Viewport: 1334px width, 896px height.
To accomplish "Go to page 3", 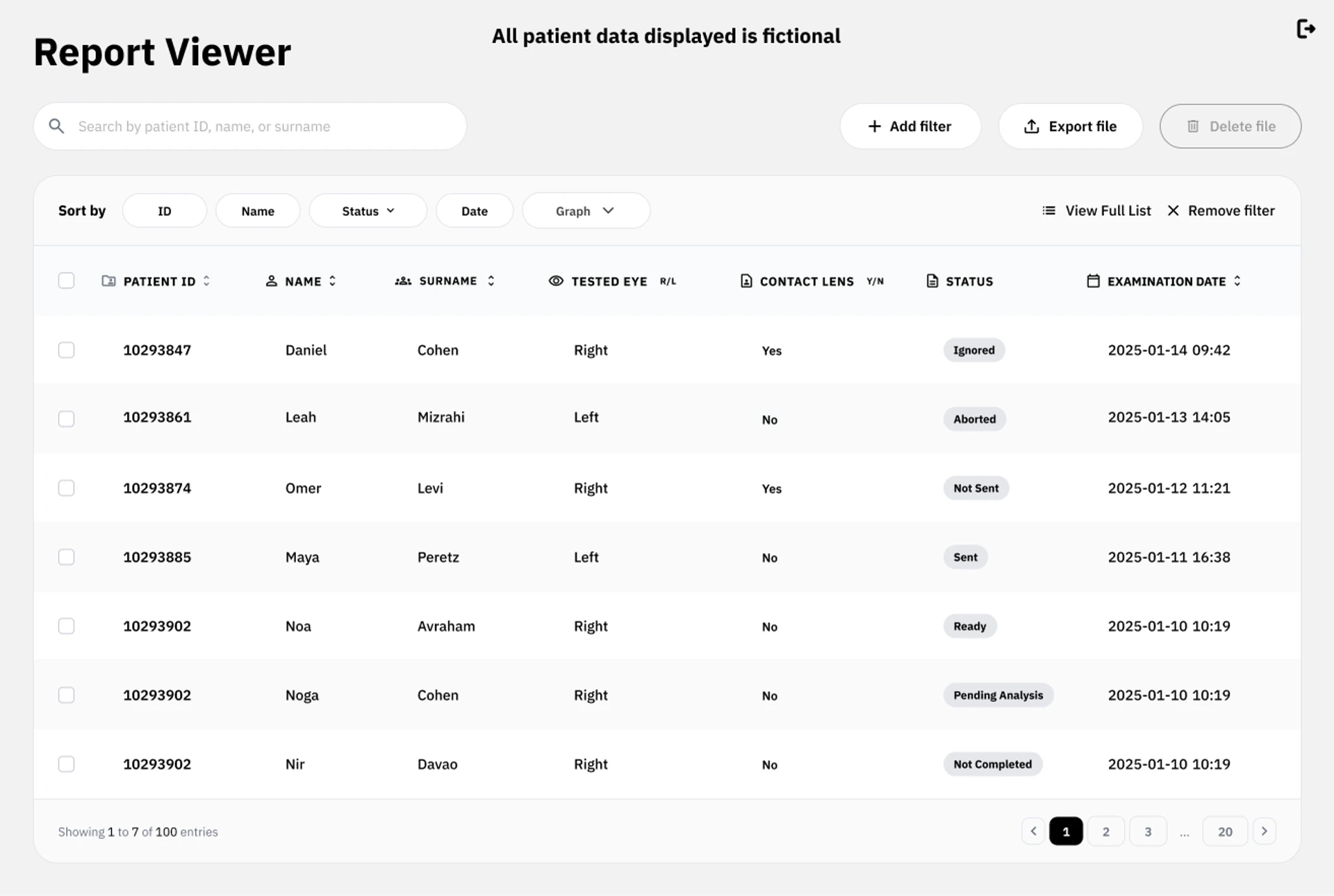I will [1148, 831].
